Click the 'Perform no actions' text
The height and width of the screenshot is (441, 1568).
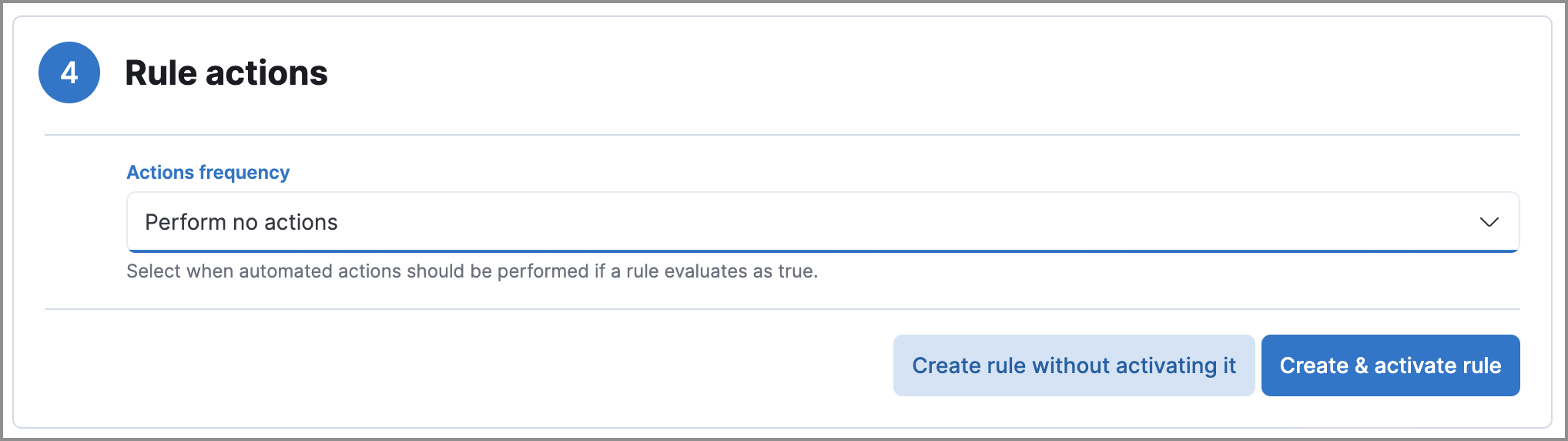point(241,222)
